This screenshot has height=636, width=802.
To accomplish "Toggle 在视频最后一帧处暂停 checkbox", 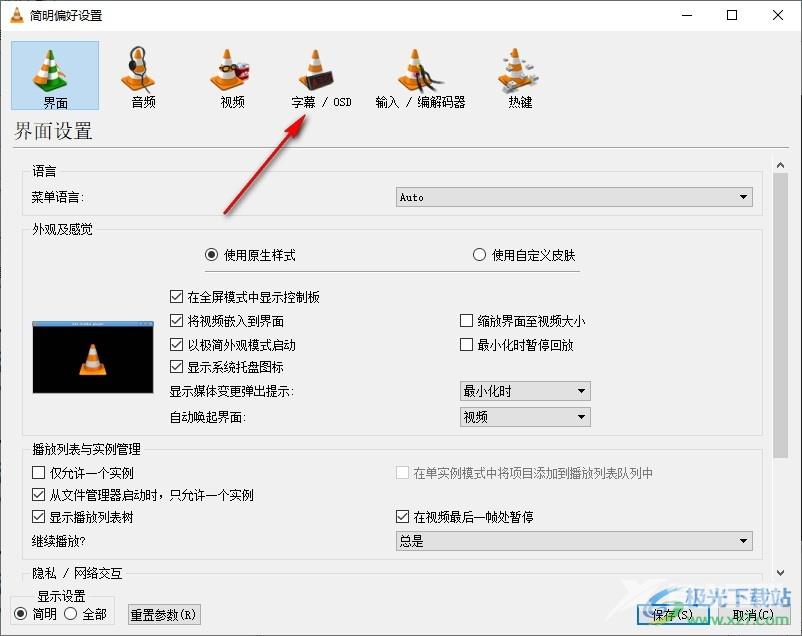I will [x=403, y=517].
